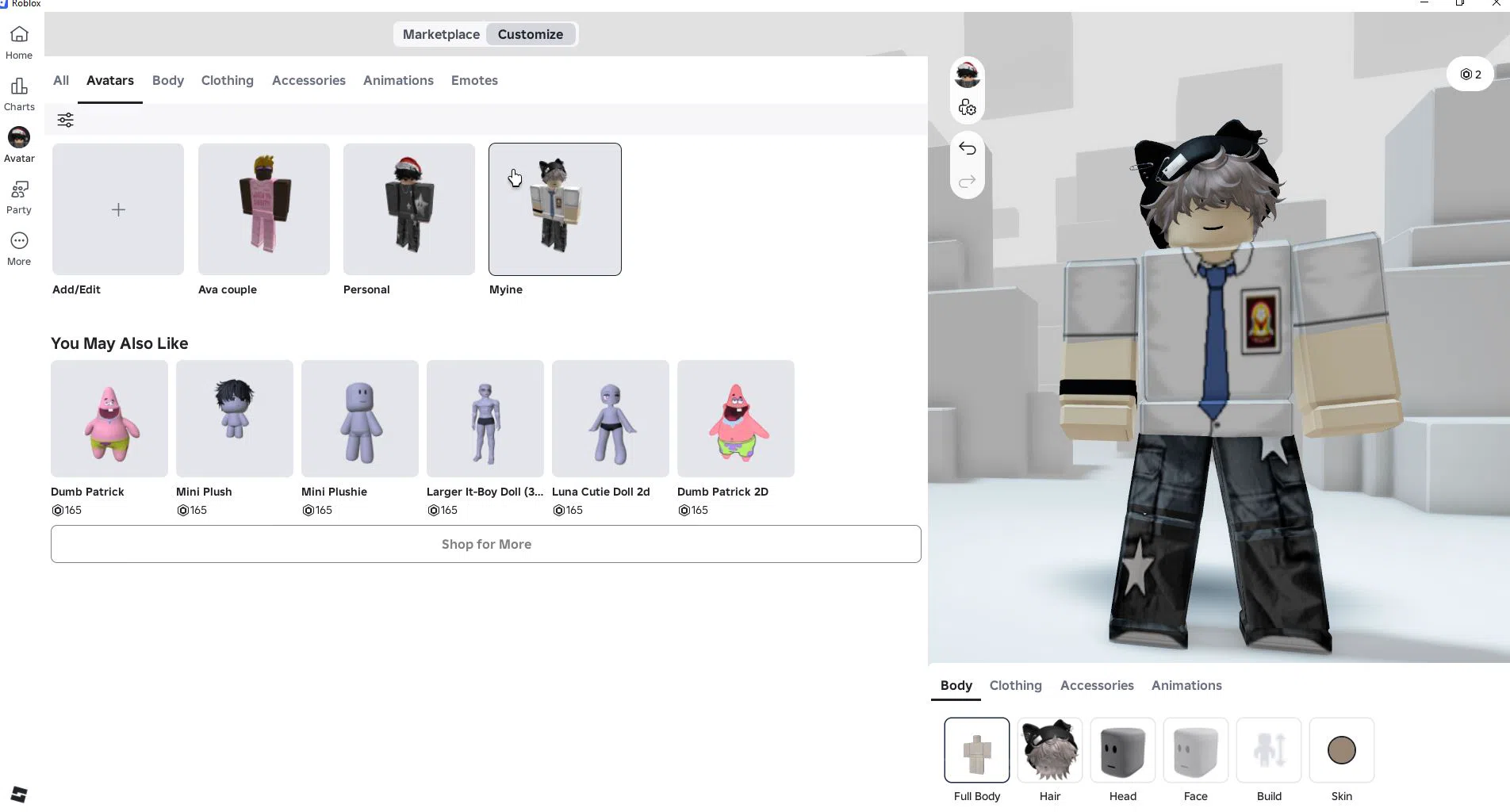
Task: Click the 'Luna Cutie Doll 2d' item name
Action: click(600, 492)
